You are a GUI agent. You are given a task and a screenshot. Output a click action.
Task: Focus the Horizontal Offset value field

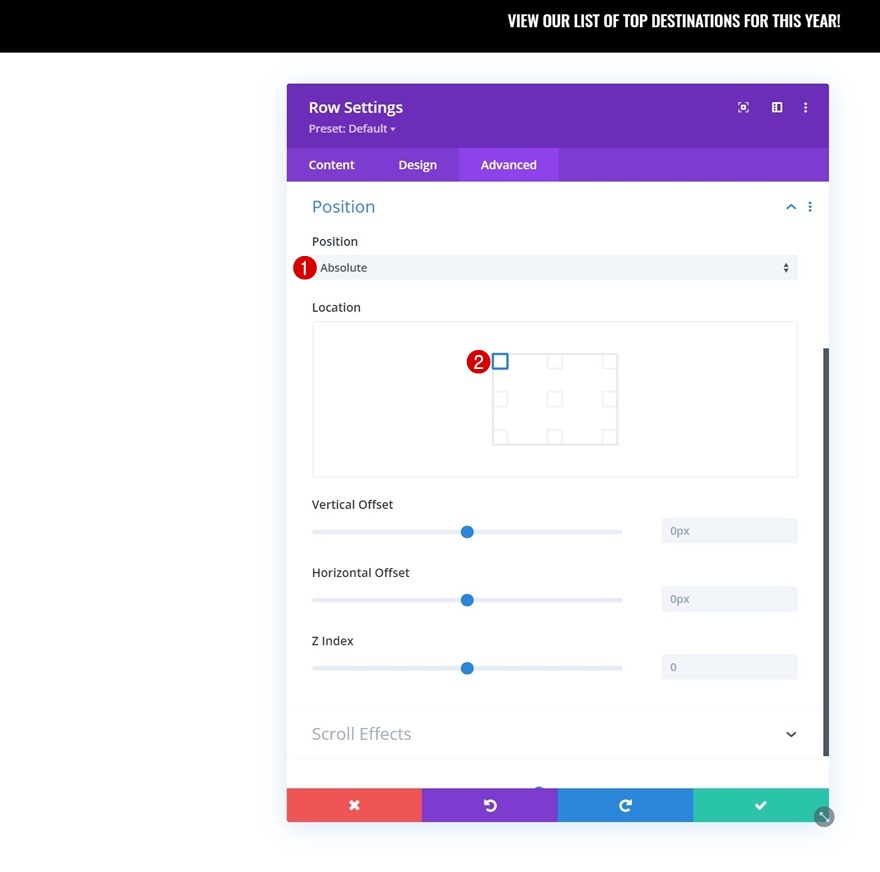point(730,599)
